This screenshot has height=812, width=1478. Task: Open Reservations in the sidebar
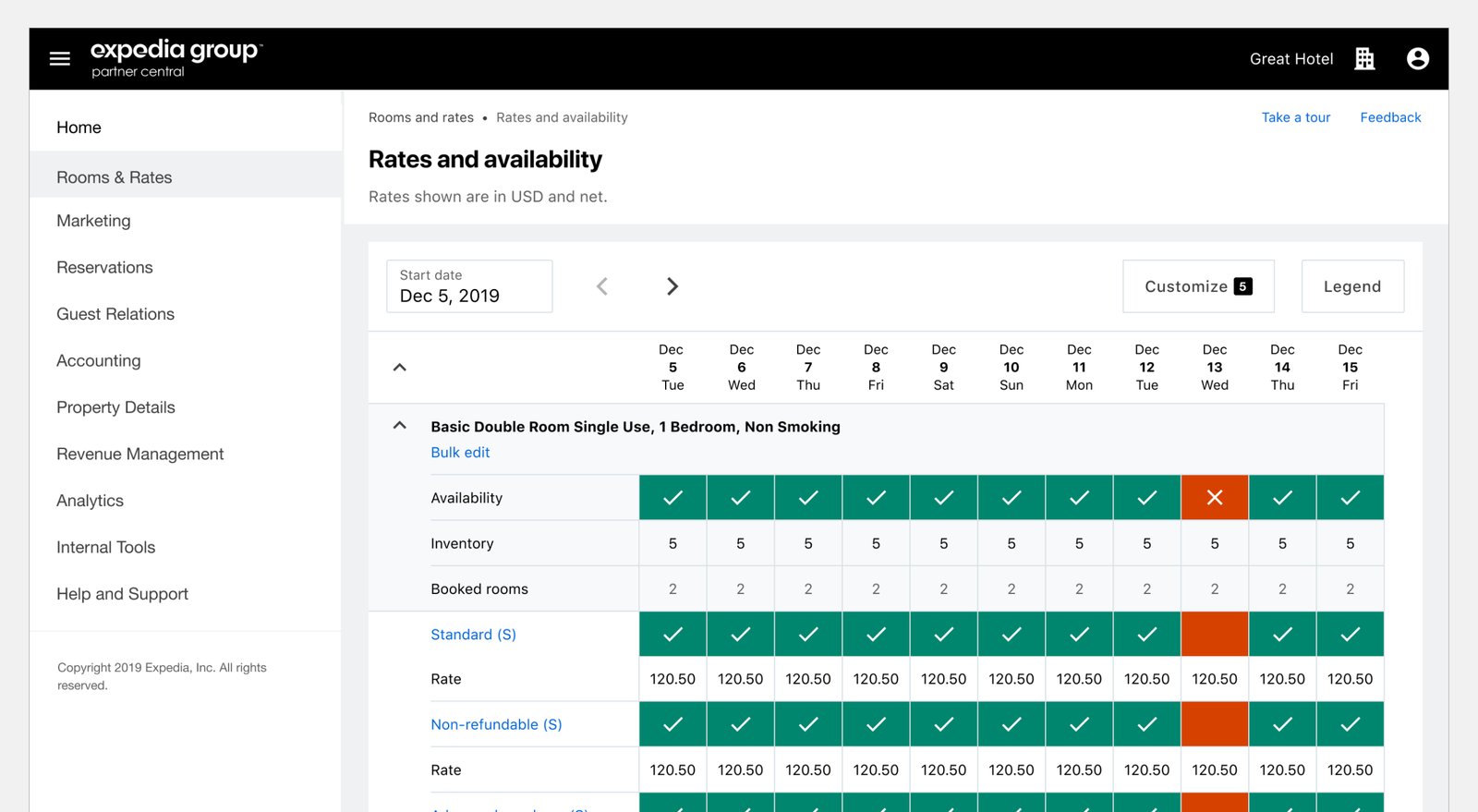coord(104,268)
